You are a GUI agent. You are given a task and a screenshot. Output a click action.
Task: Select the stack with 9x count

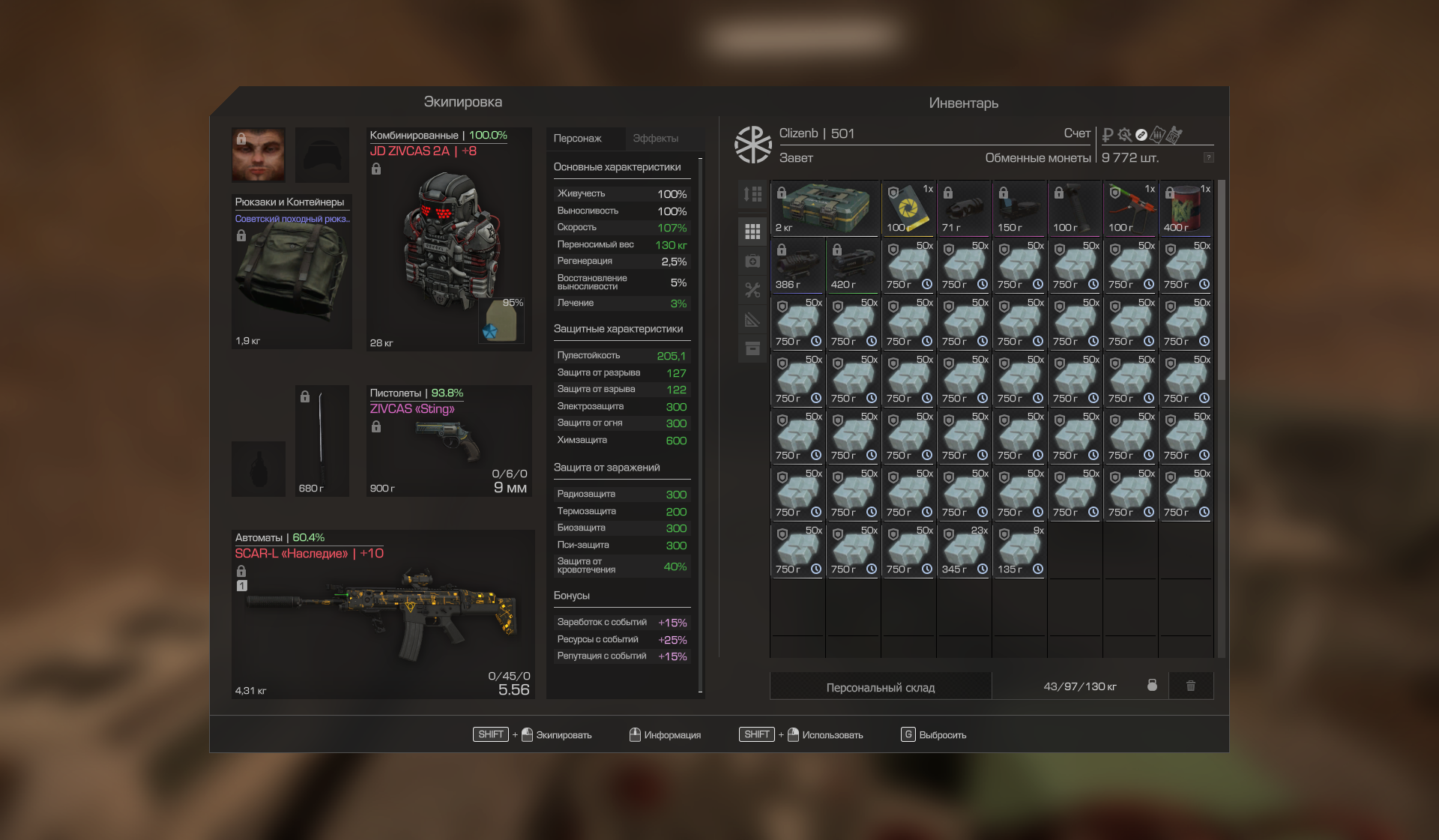[1019, 550]
